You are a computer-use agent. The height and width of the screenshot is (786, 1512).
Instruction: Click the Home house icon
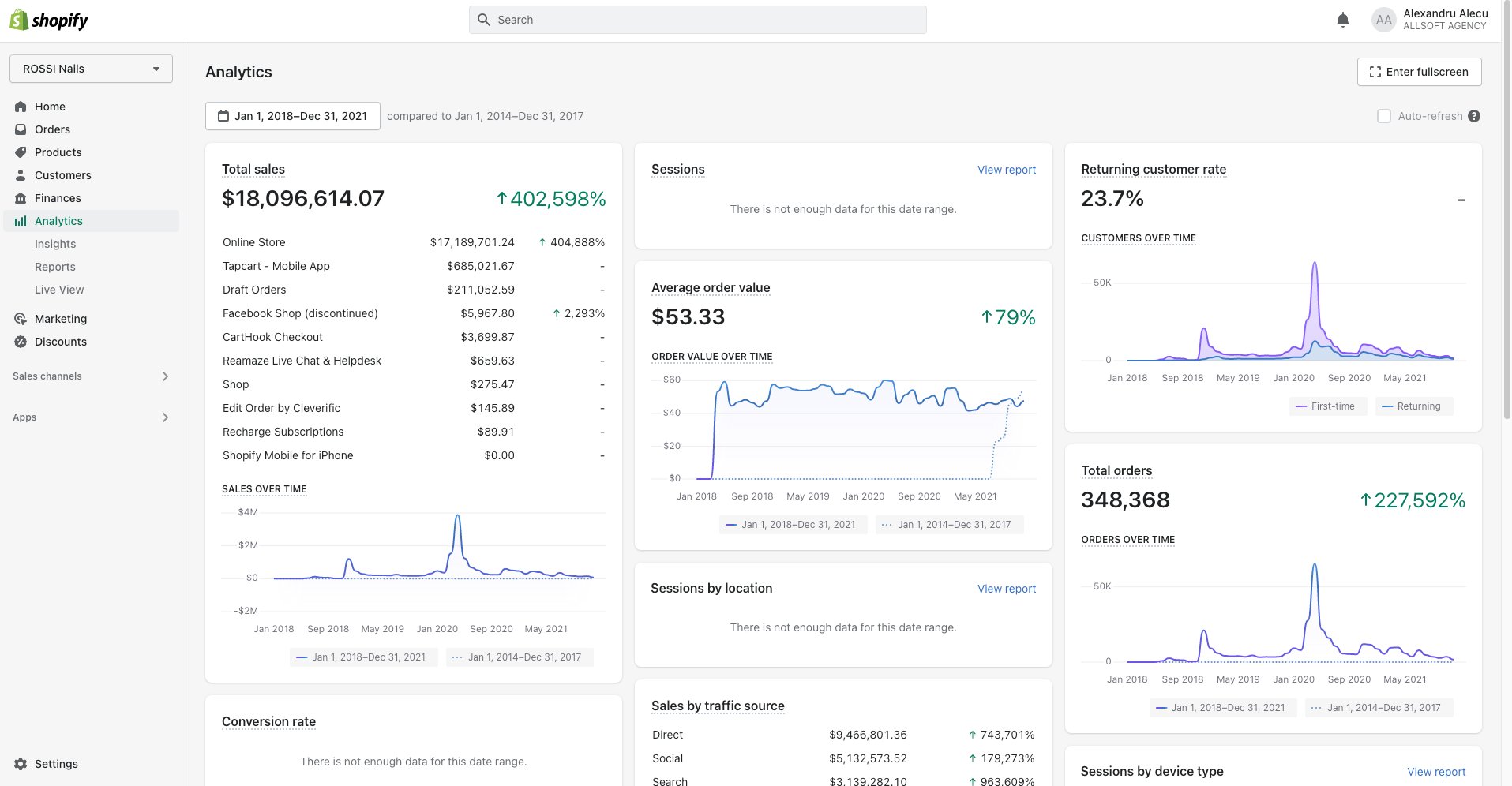click(x=21, y=107)
